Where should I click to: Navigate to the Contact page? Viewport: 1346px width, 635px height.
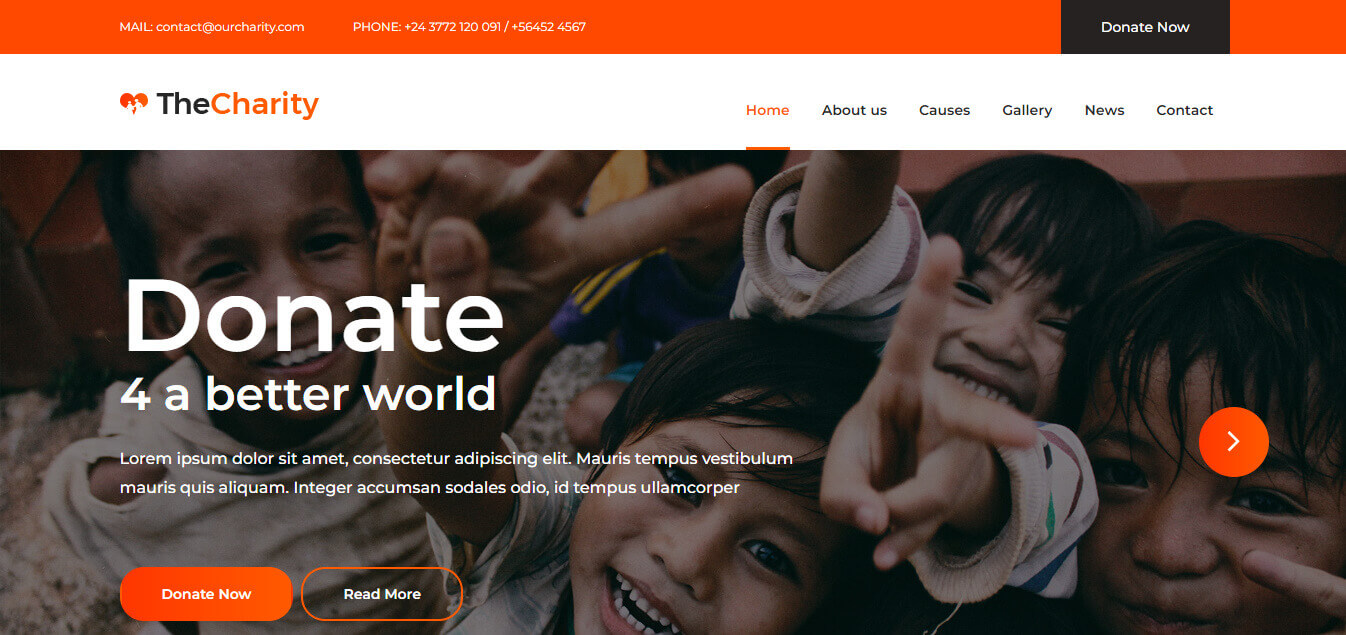coord(1184,110)
